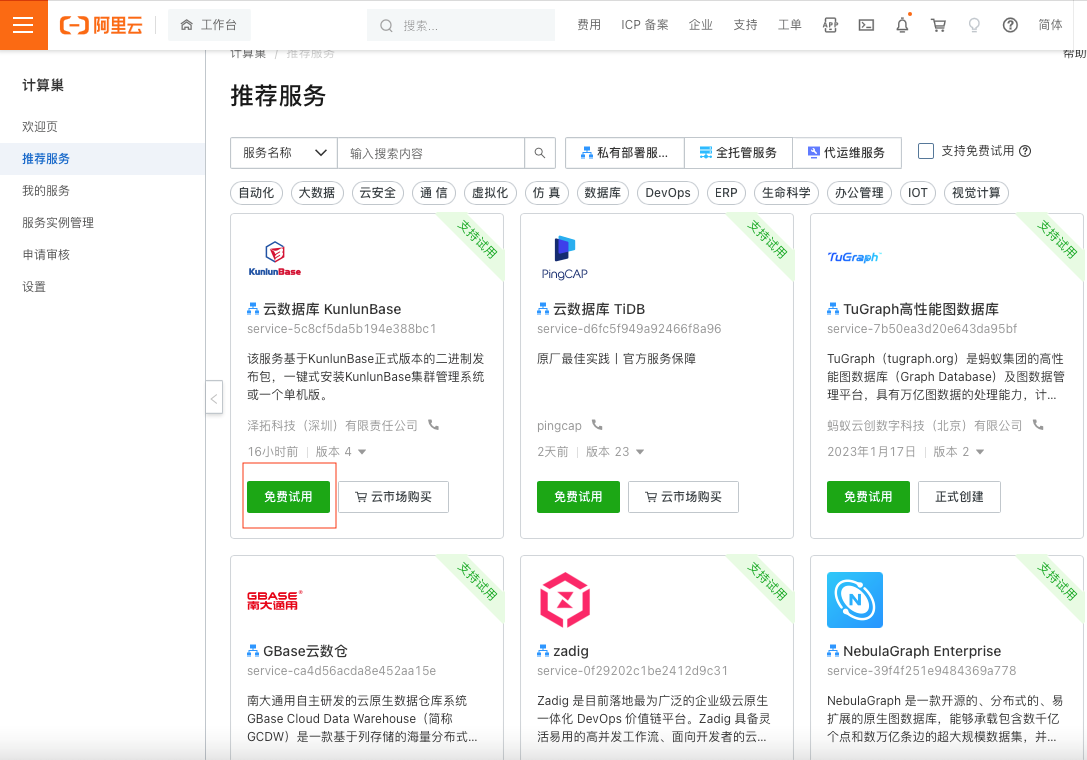Open 设置 in the sidebar
The image size is (1087, 760).
[x=34, y=286]
